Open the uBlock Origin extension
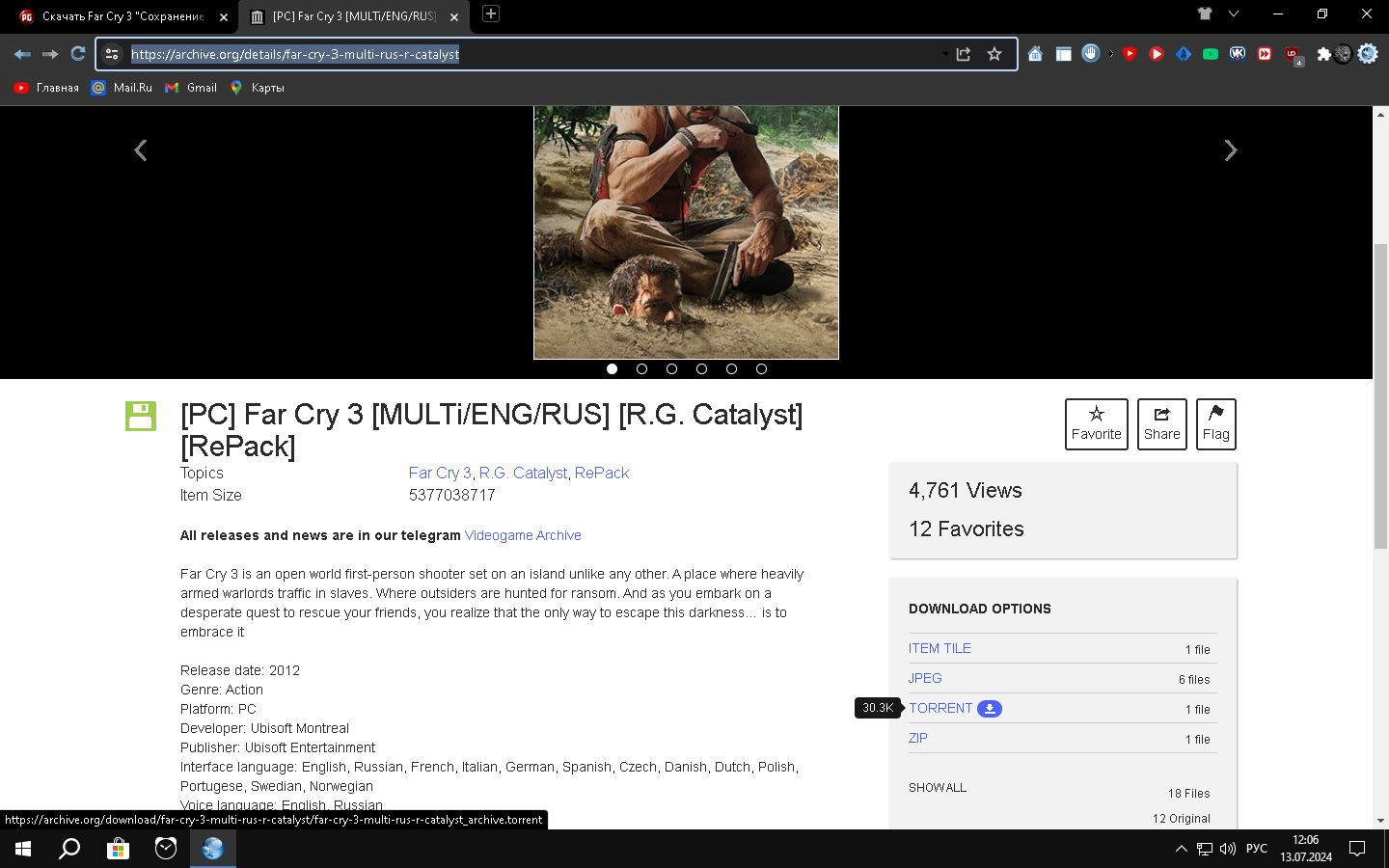 click(1293, 55)
